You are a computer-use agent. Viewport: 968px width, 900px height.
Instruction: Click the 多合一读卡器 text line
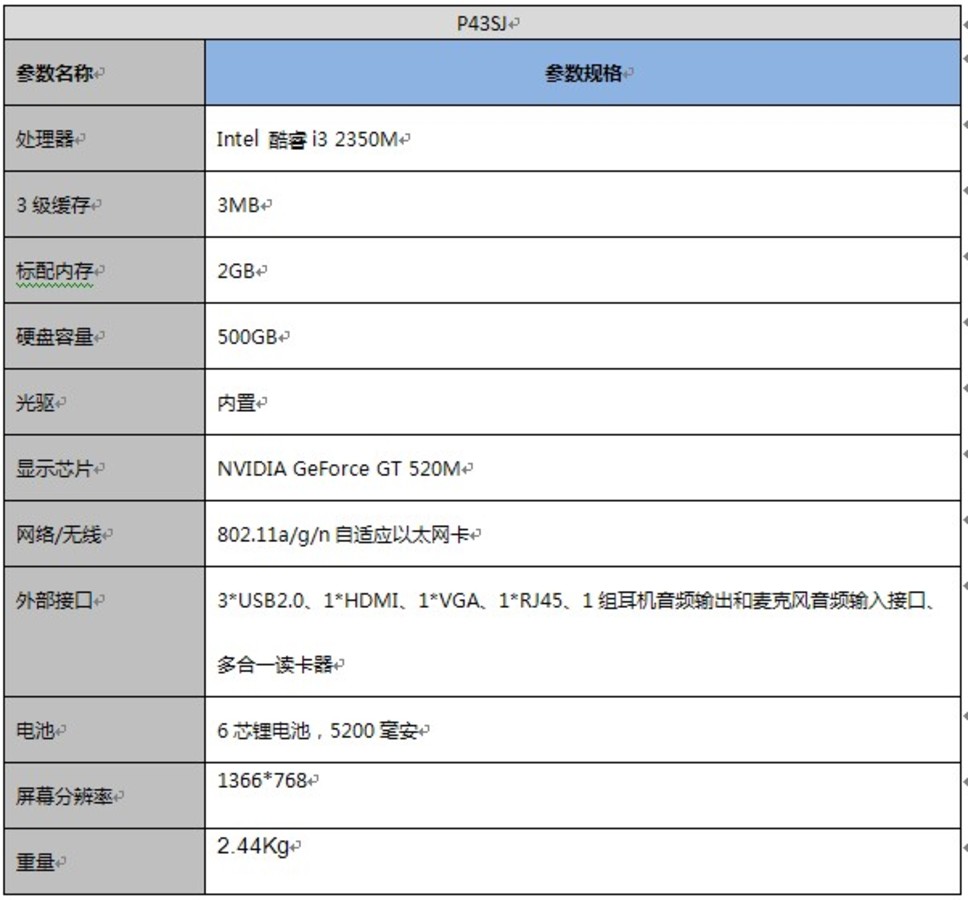pyautogui.click(x=278, y=662)
